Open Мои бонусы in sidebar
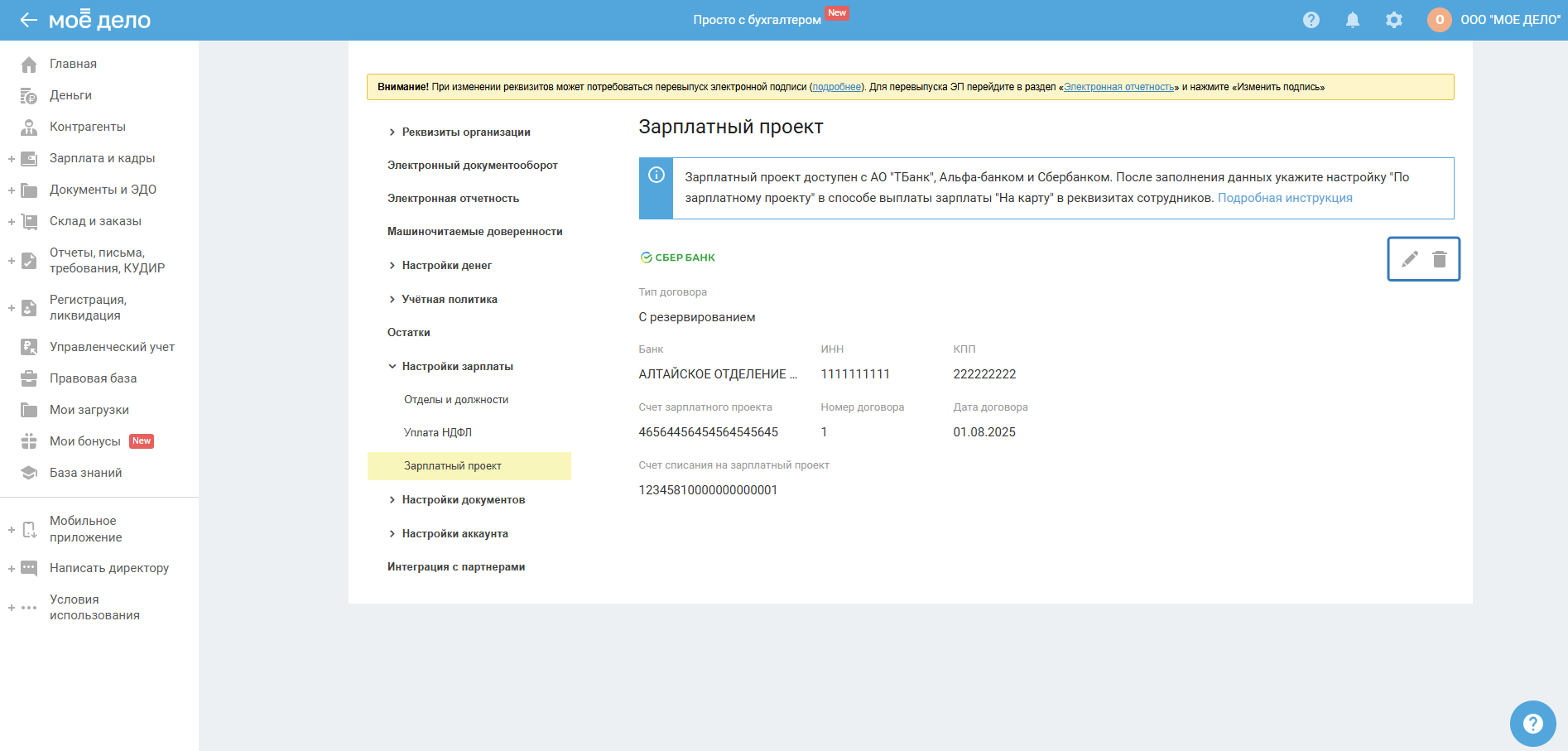The width and height of the screenshot is (1568, 751). (x=85, y=441)
